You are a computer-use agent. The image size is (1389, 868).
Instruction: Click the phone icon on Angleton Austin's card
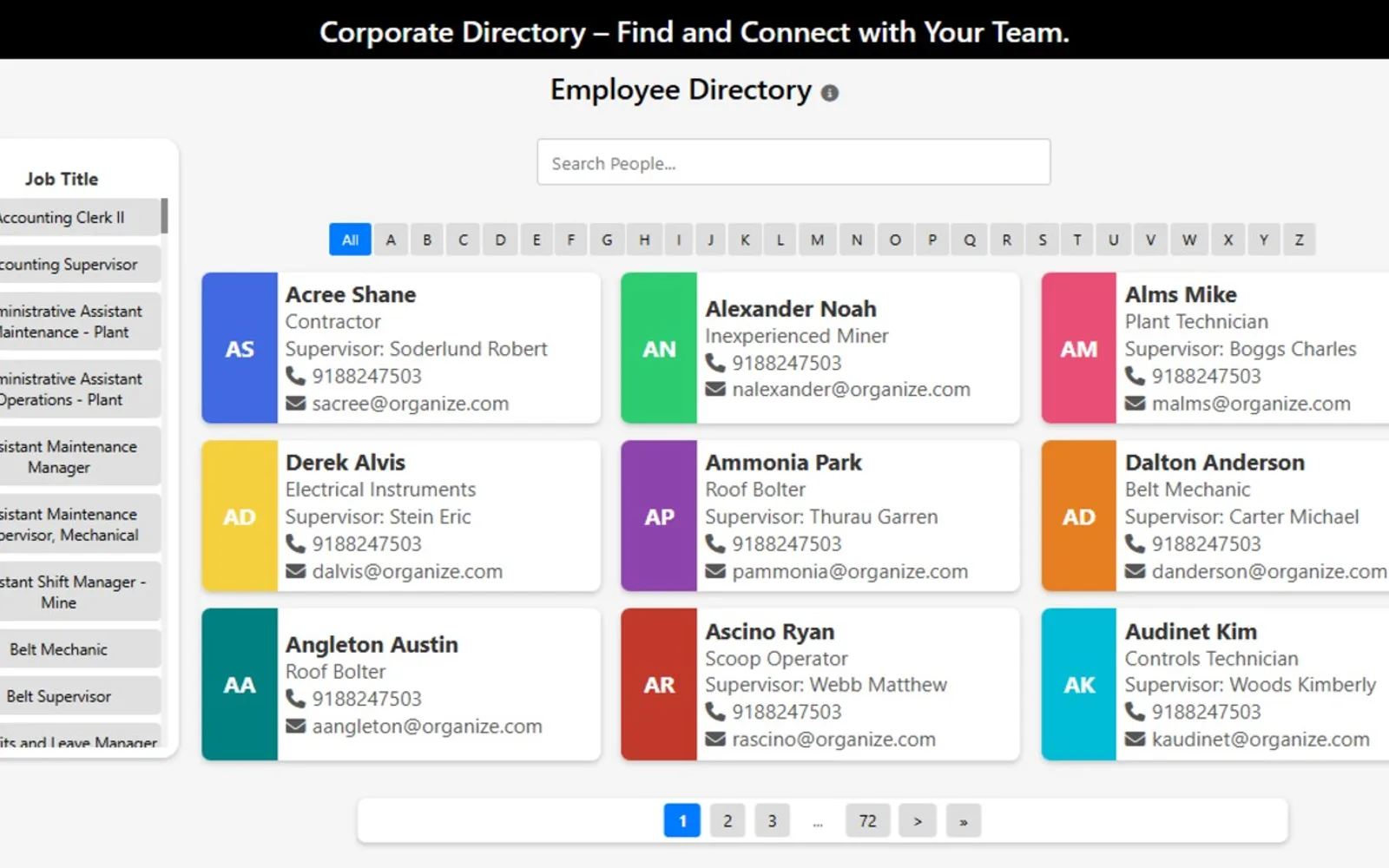tap(295, 699)
